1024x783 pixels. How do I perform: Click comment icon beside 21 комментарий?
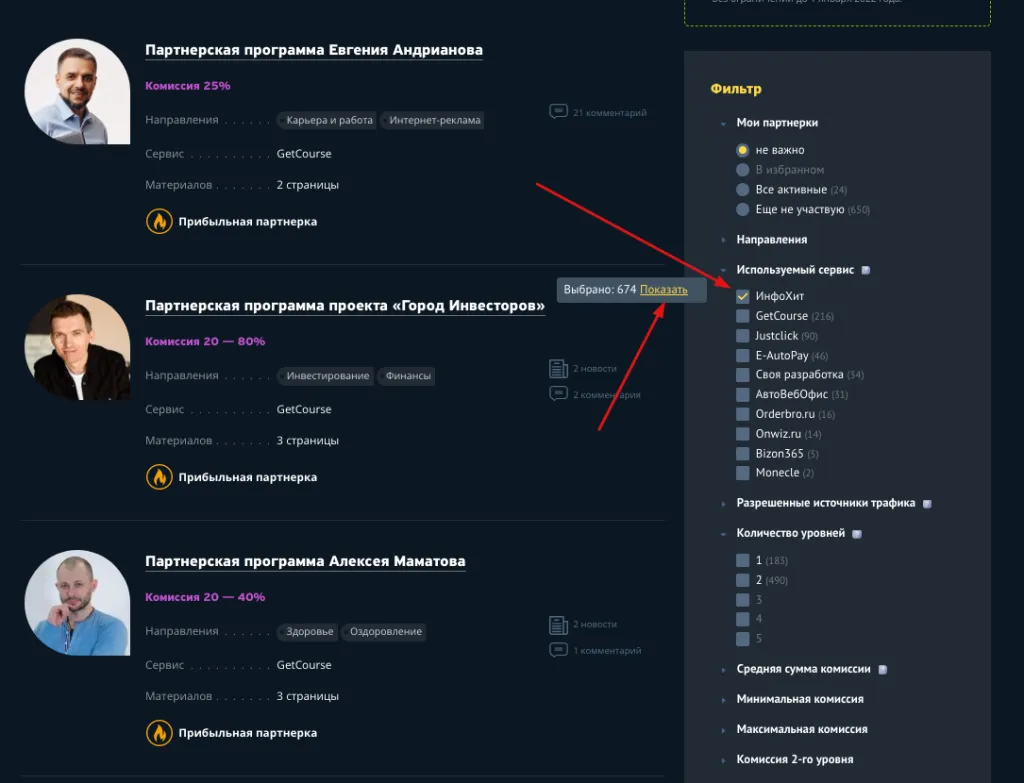[558, 112]
